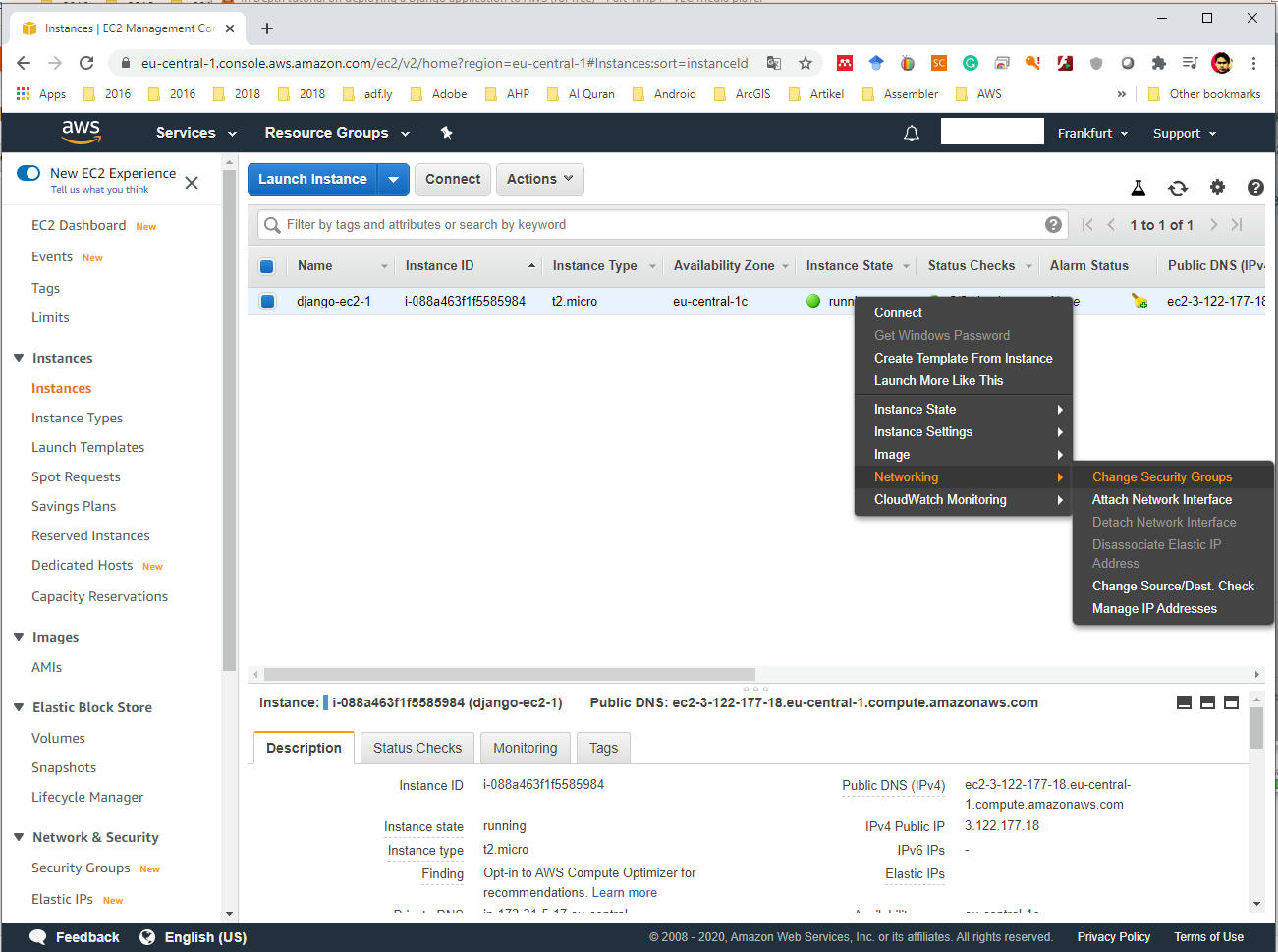Click the alarm status add-alarm icon
This screenshot has width=1278, height=952.
click(x=1139, y=301)
